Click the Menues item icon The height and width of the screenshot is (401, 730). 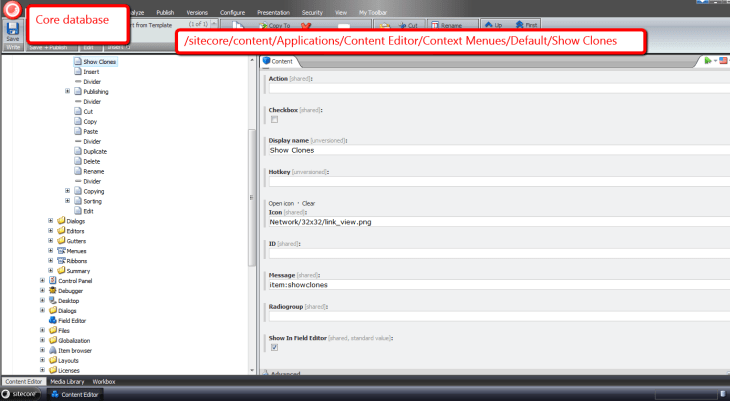point(61,251)
